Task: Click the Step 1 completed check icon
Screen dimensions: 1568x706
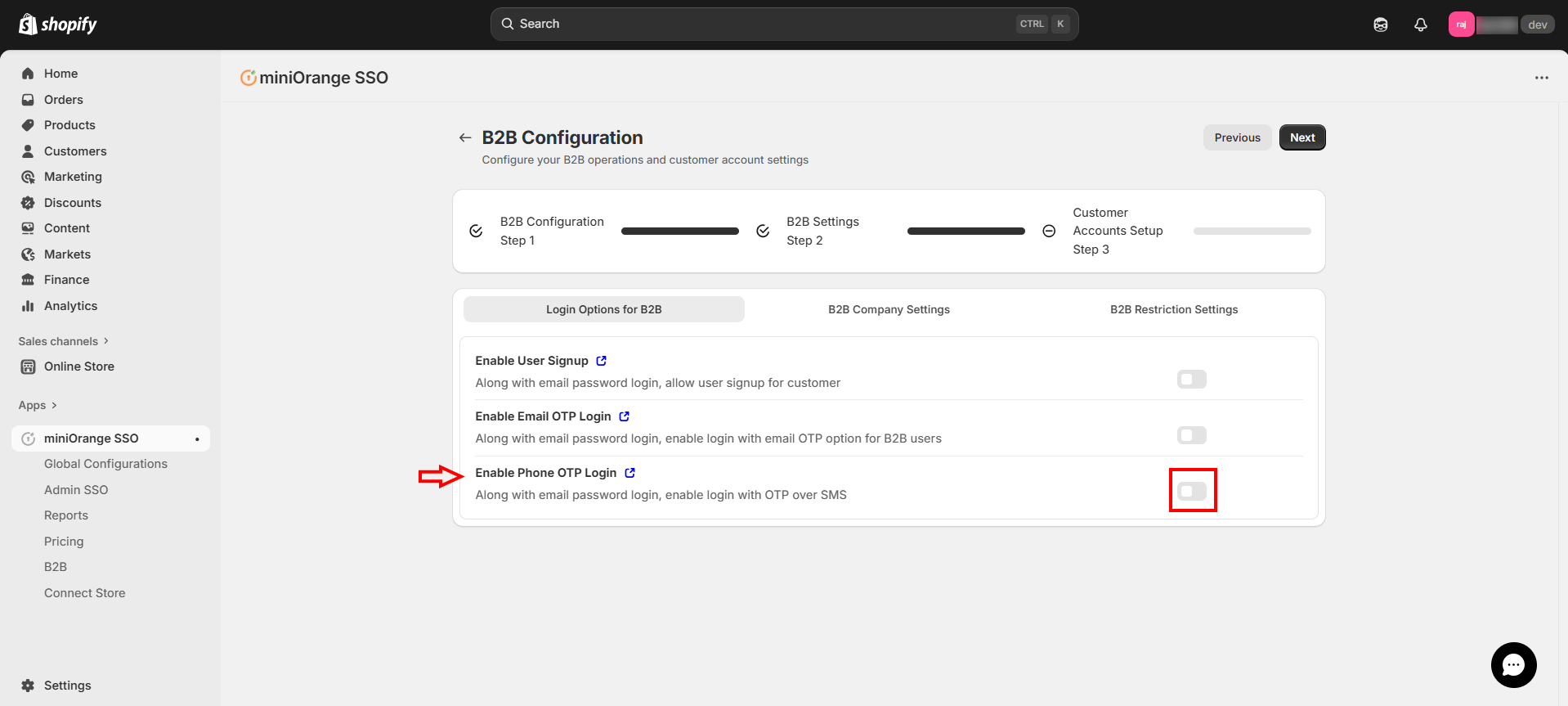Action: click(x=476, y=232)
